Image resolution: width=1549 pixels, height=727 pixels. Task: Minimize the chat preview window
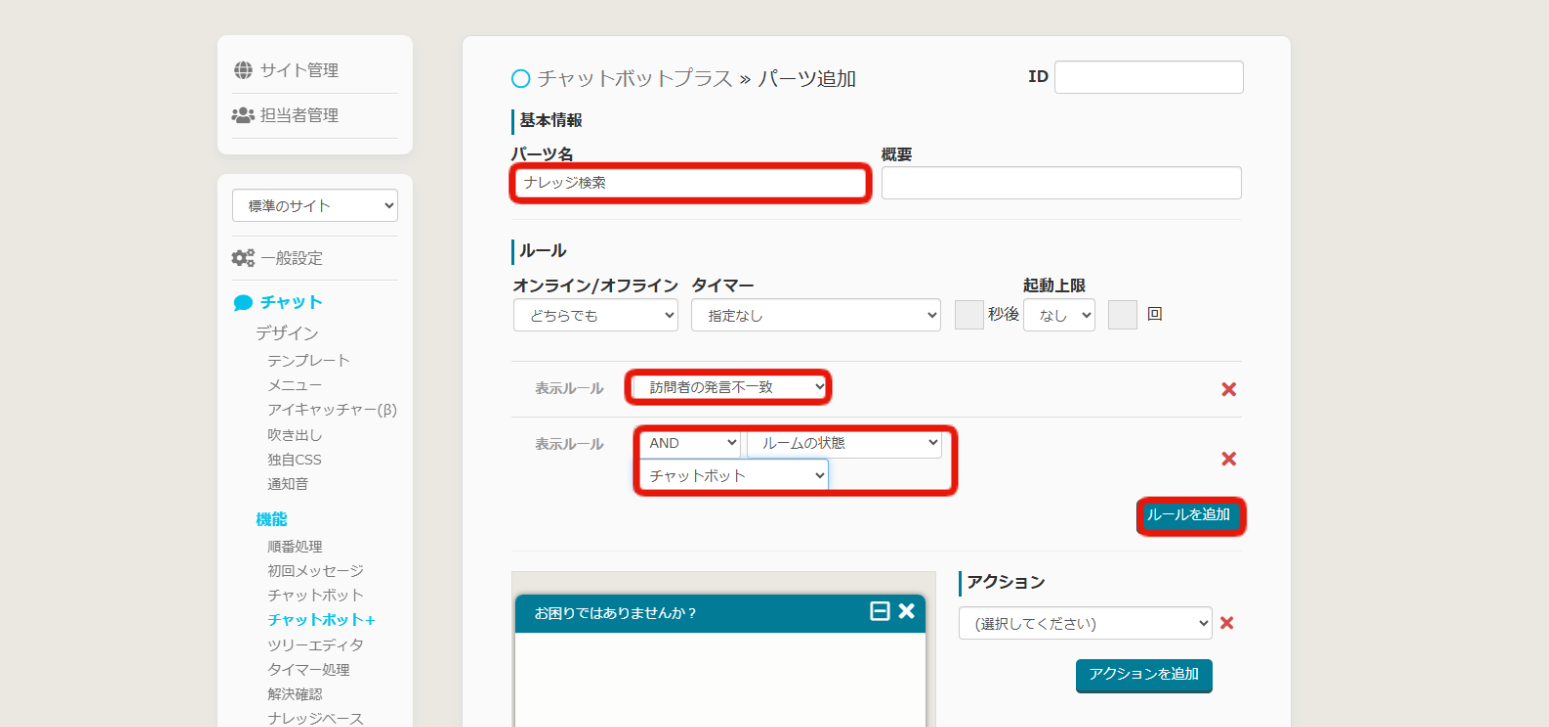coord(880,611)
